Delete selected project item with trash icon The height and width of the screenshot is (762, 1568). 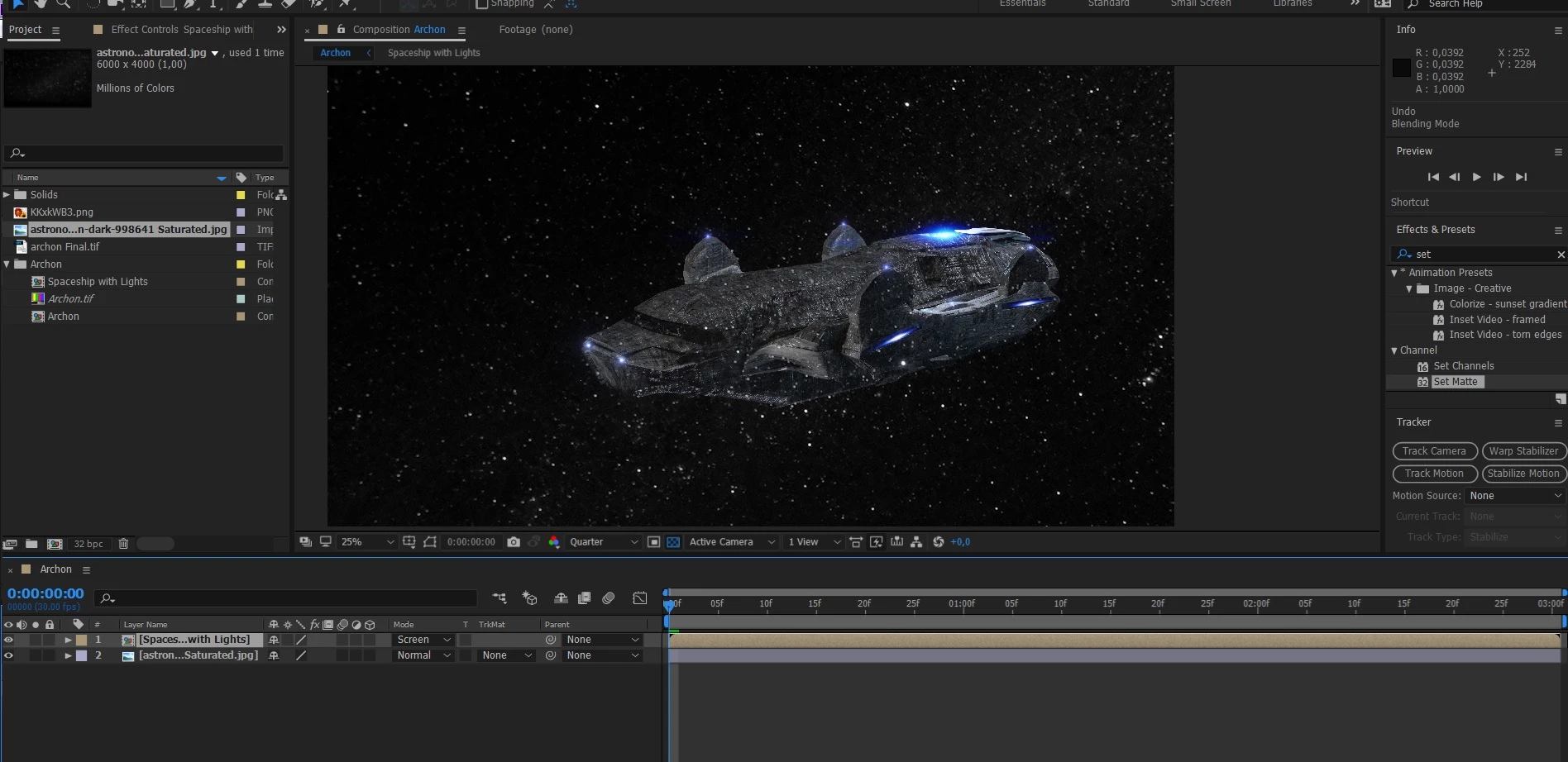pos(123,544)
